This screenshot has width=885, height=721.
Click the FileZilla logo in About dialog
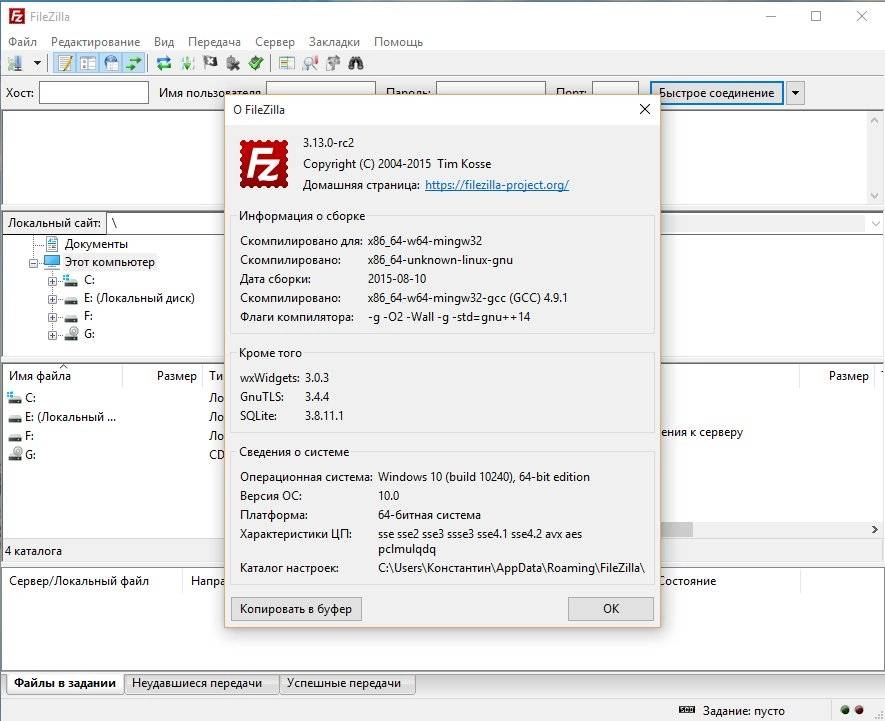tap(264, 164)
